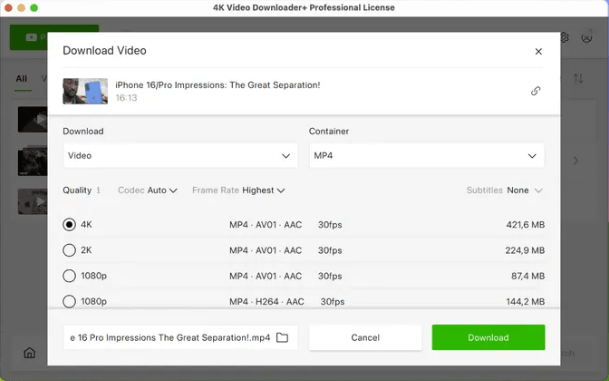Select 1080p H264 quality option
Viewport: 609px width, 381px height.
[69, 301]
